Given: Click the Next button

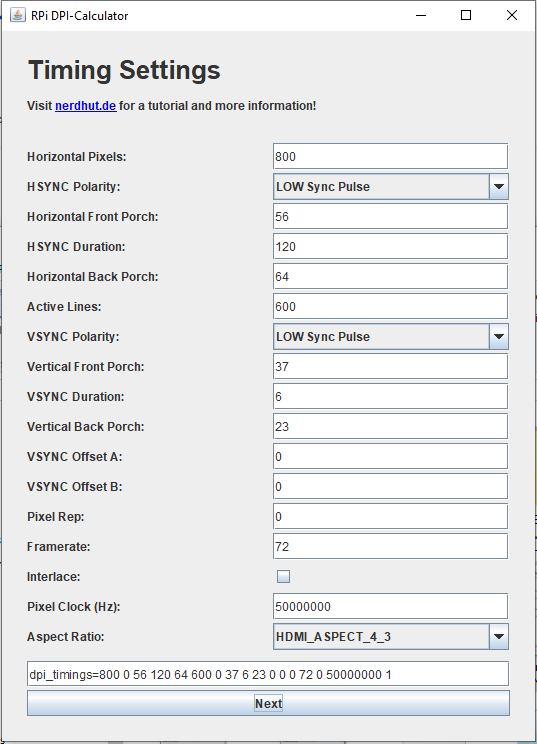Looking at the screenshot, I should click(268, 703).
